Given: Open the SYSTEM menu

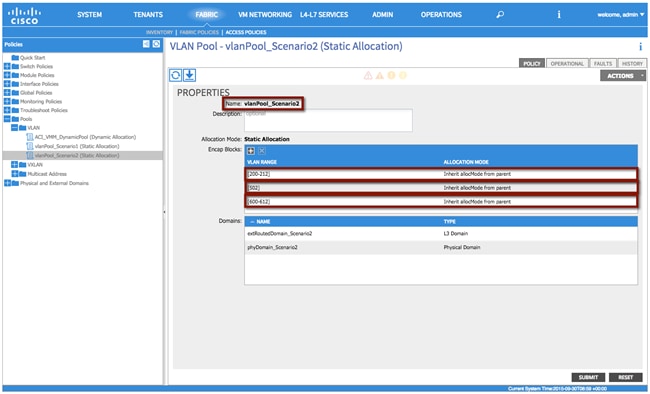Looking at the screenshot, I should tap(89, 15).
